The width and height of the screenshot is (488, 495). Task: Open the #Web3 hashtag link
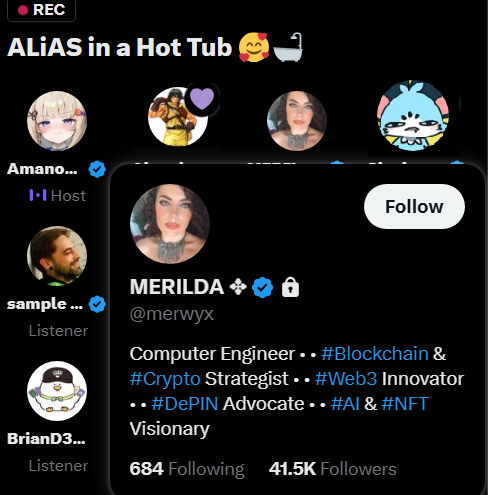coord(346,379)
